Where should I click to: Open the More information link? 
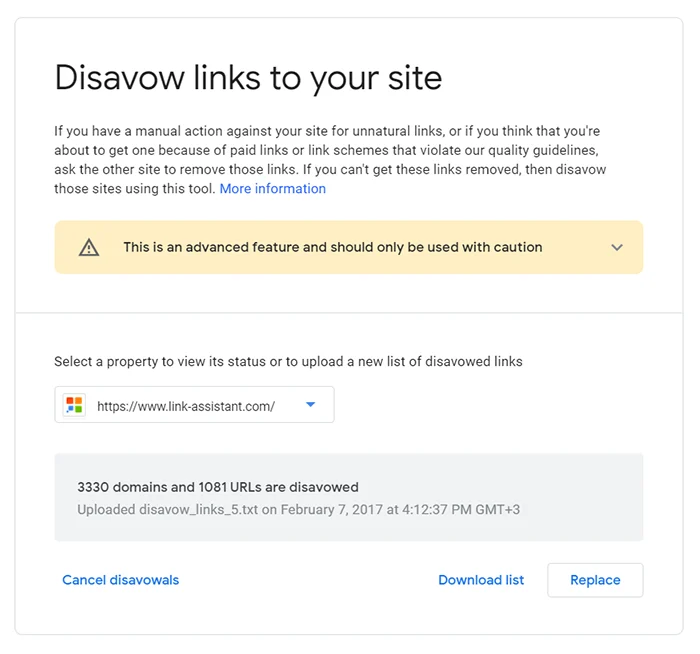(272, 189)
